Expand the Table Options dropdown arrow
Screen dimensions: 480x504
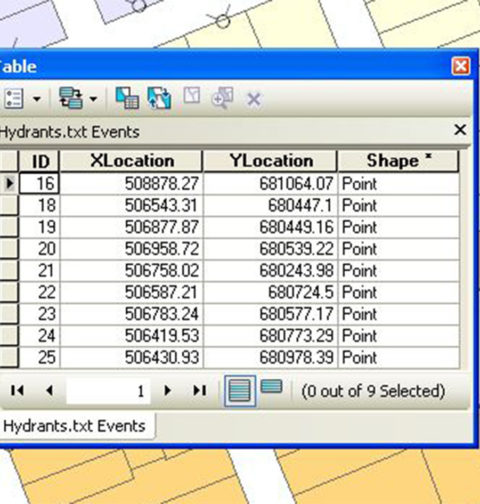(37, 99)
